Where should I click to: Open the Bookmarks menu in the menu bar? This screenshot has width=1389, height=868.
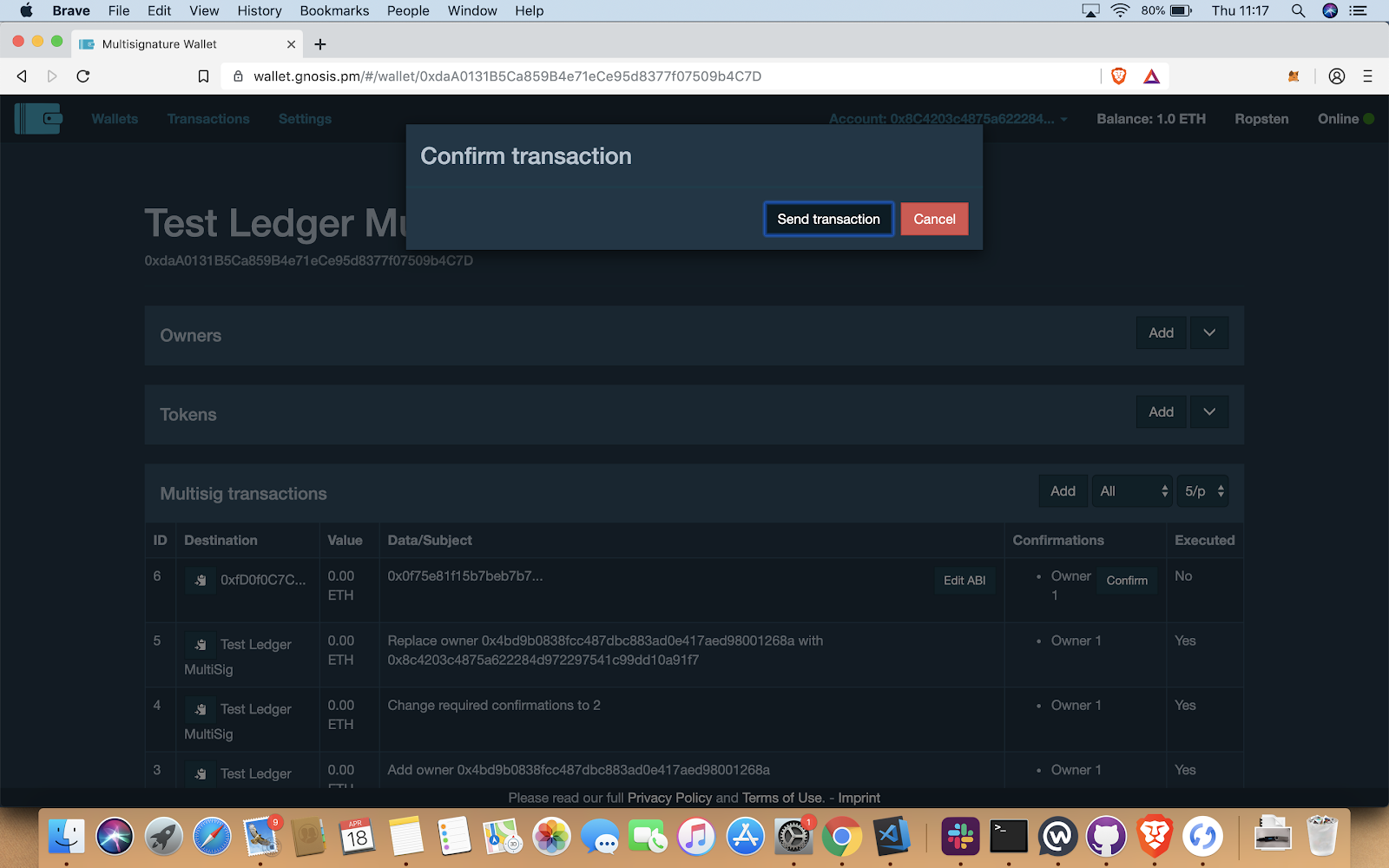(334, 10)
